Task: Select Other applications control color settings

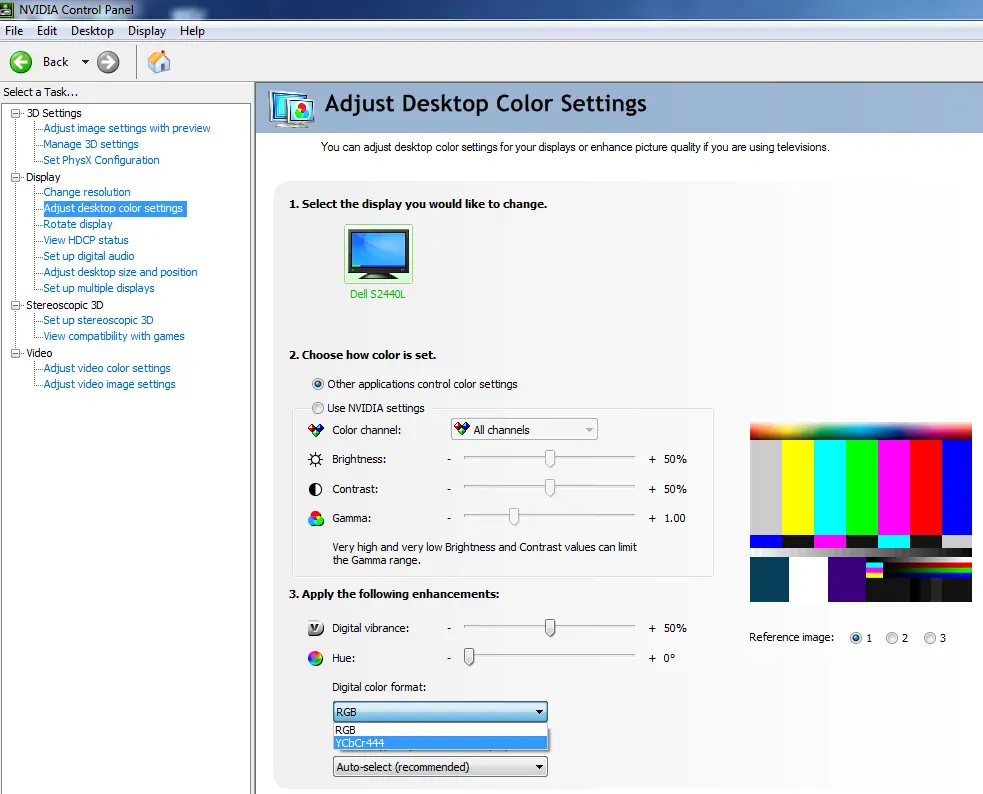Action: tap(318, 384)
